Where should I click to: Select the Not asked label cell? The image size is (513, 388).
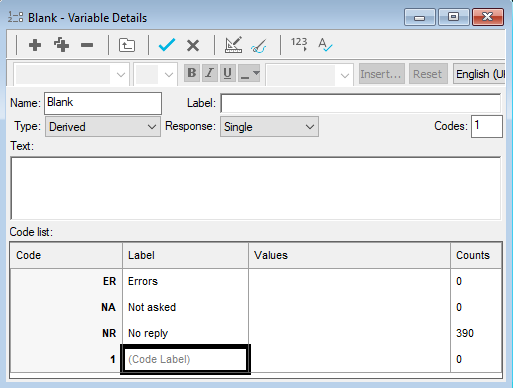185,307
